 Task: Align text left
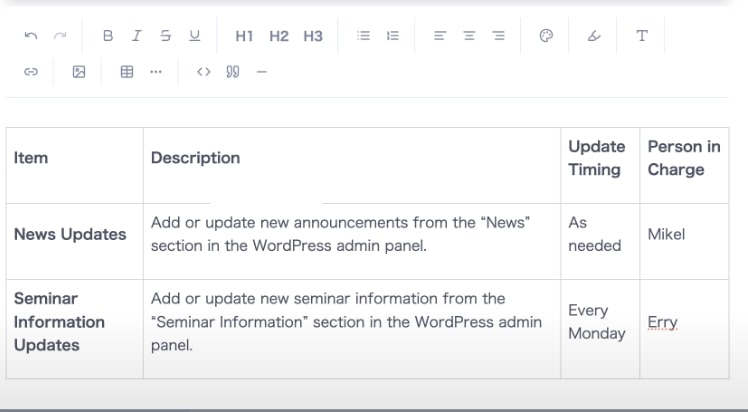point(440,36)
